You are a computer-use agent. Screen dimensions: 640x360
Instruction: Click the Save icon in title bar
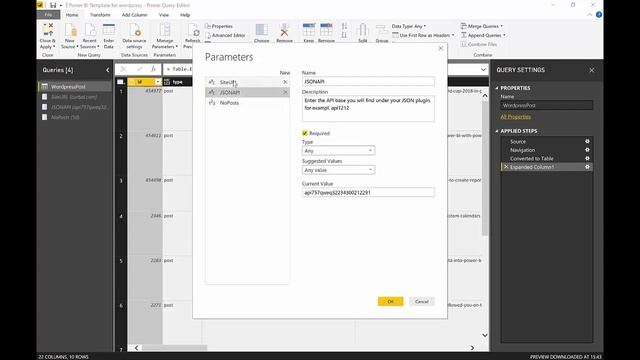[53, 5]
